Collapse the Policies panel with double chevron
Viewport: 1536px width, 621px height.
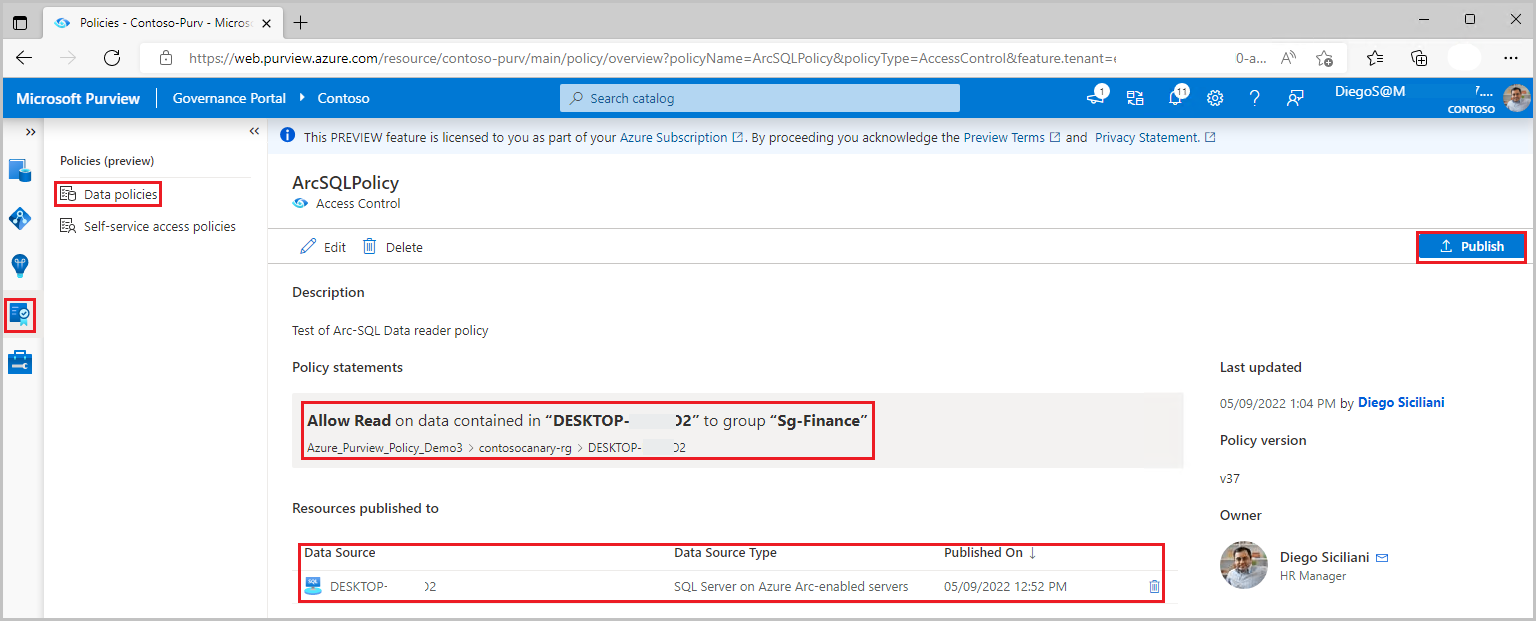coord(255,130)
